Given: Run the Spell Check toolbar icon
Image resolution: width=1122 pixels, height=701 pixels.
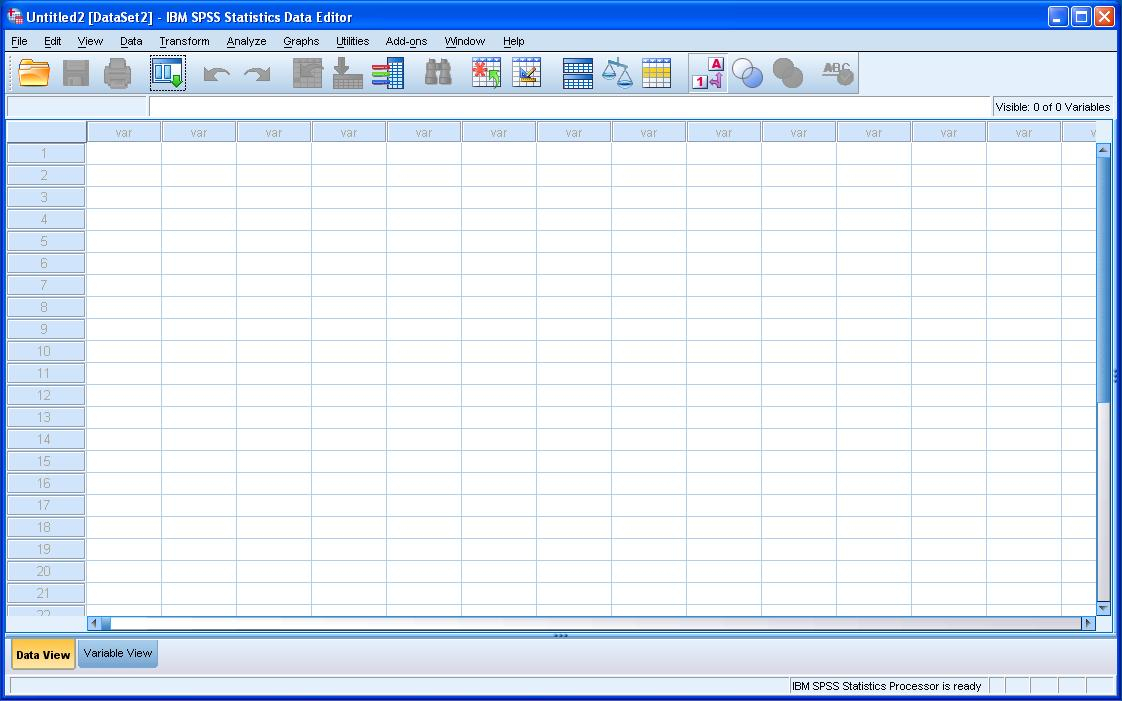Looking at the screenshot, I should (835, 72).
